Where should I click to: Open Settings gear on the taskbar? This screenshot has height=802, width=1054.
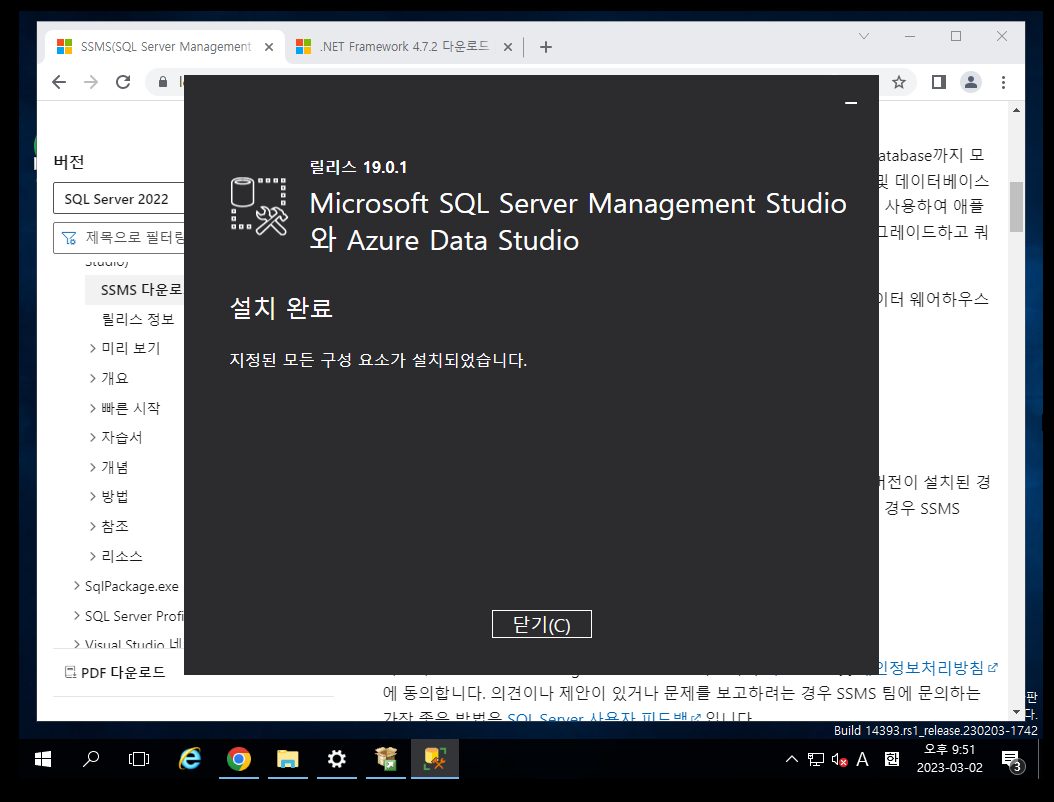click(337, 759)
